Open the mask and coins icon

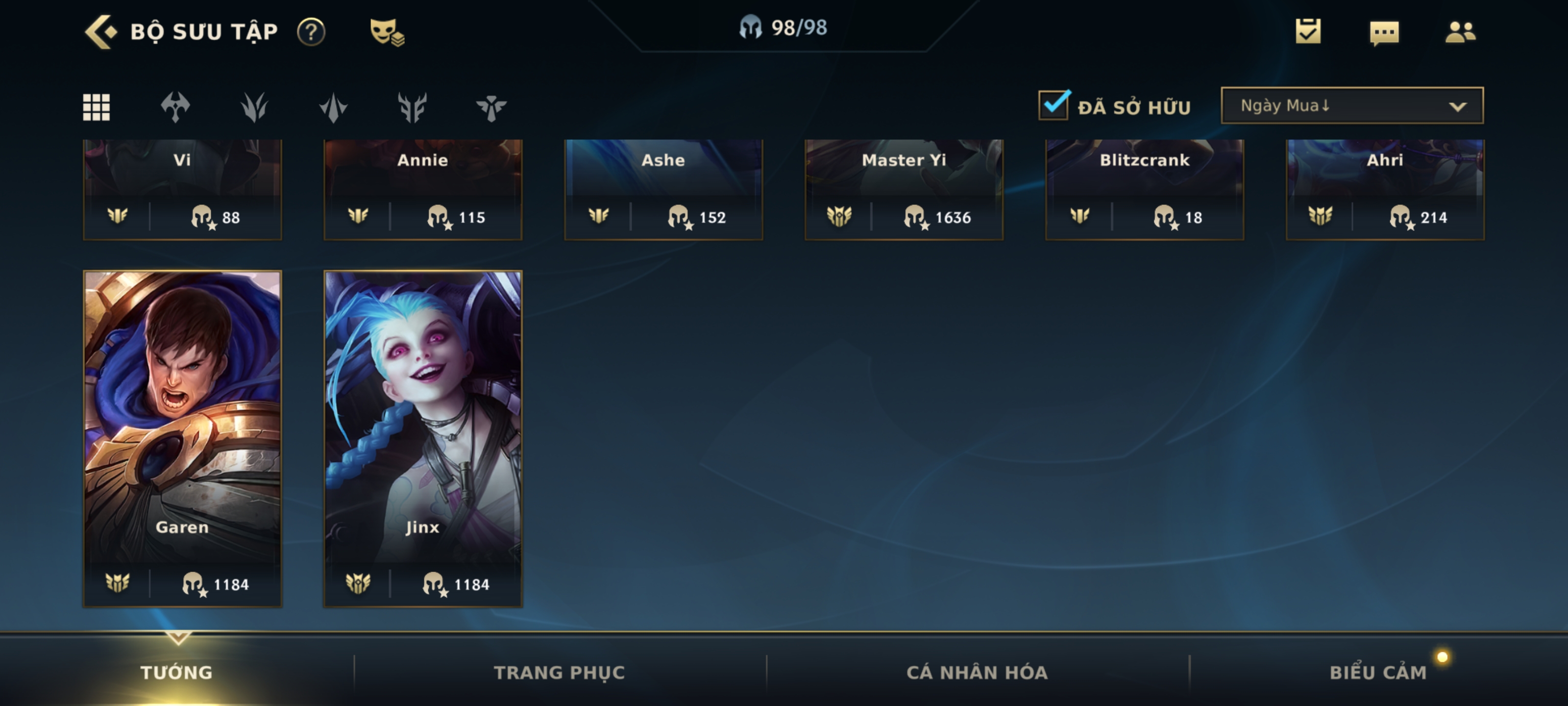(x=387, y=32)
